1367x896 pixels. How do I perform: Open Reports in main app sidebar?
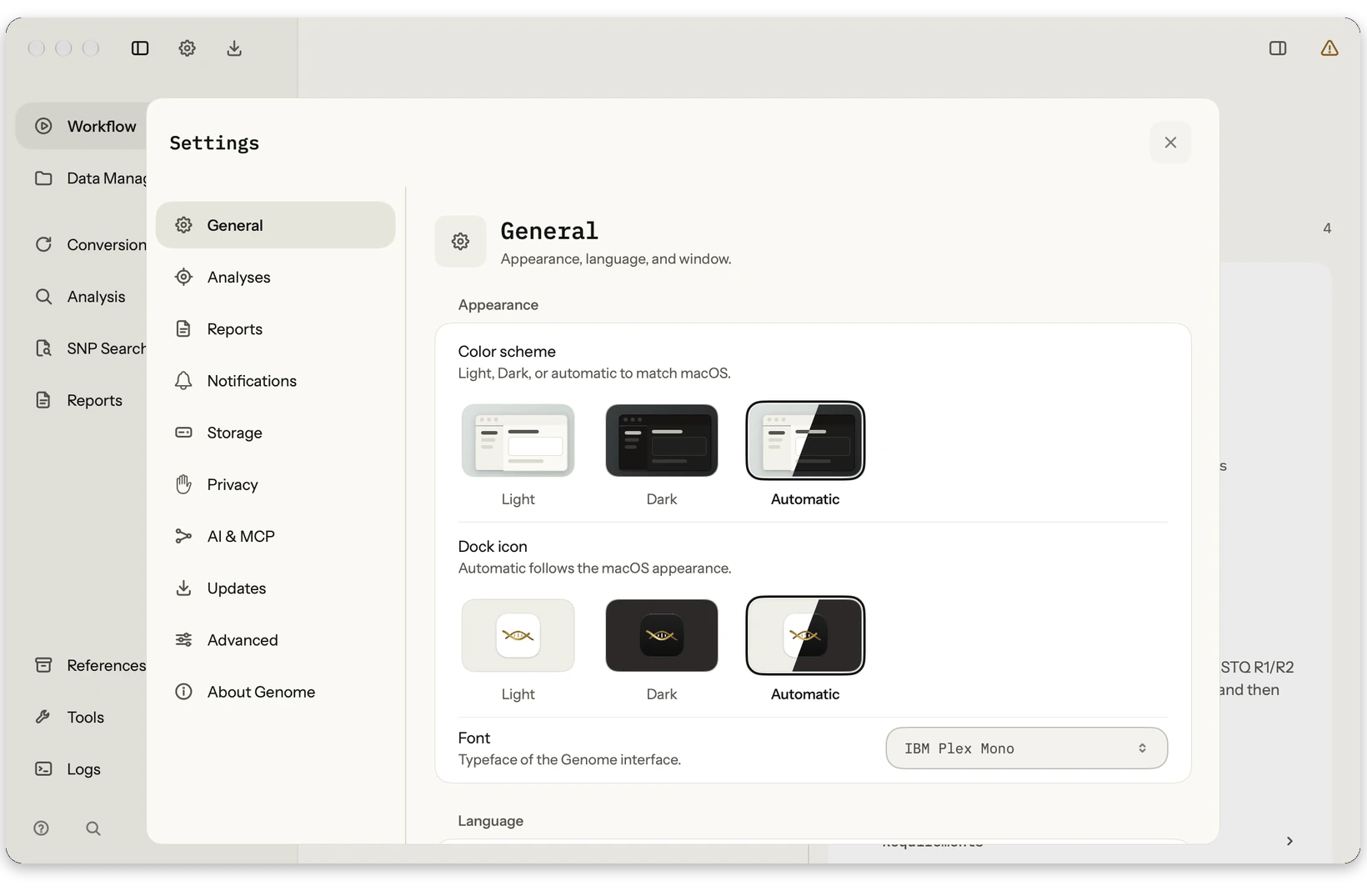82,400
